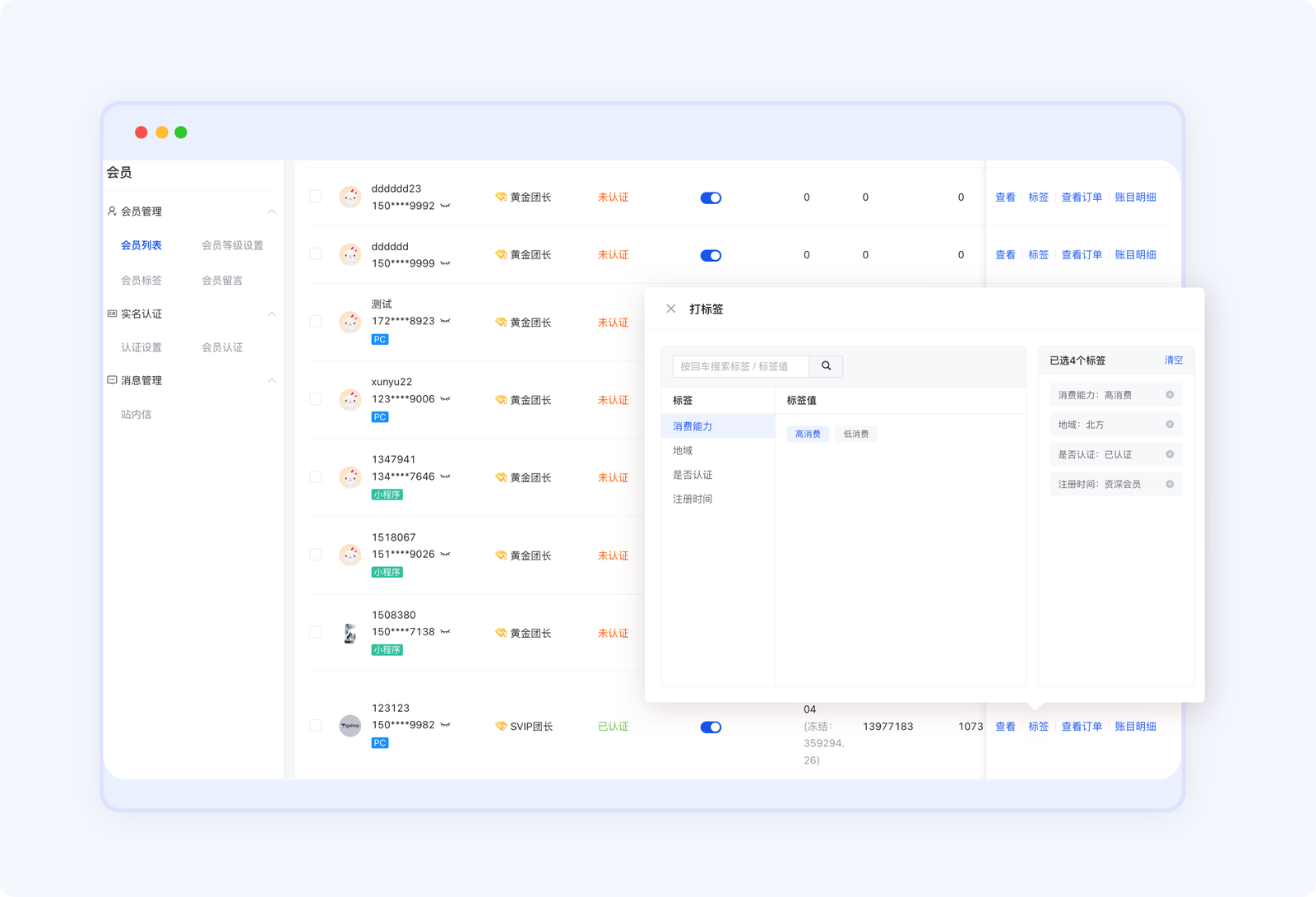
Task: Close the 打标签 dialog with X icon
Action: (x=671, y=309)
